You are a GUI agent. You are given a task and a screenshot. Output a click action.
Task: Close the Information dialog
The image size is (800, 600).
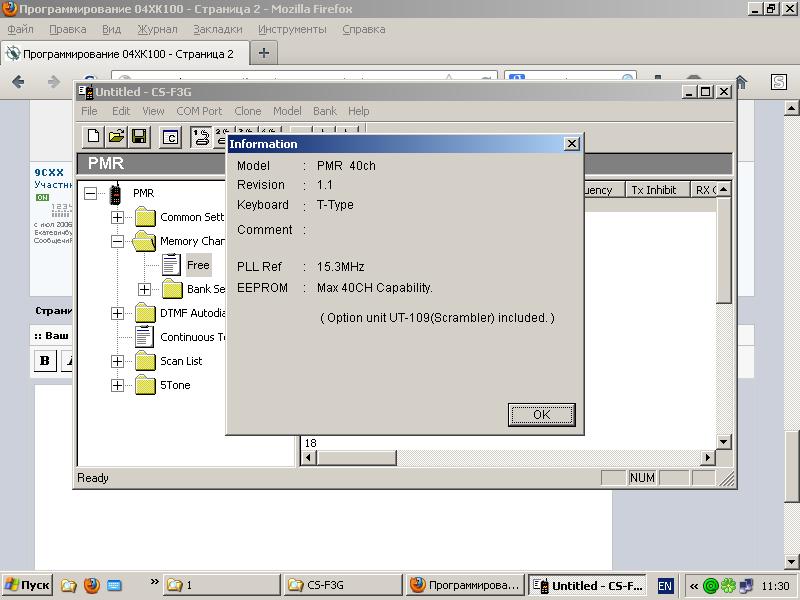[572, 144]
